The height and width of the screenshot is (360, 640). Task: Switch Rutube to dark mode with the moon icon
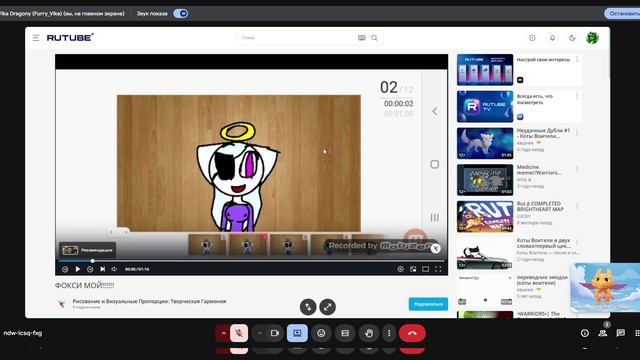(x=572, y=38)
